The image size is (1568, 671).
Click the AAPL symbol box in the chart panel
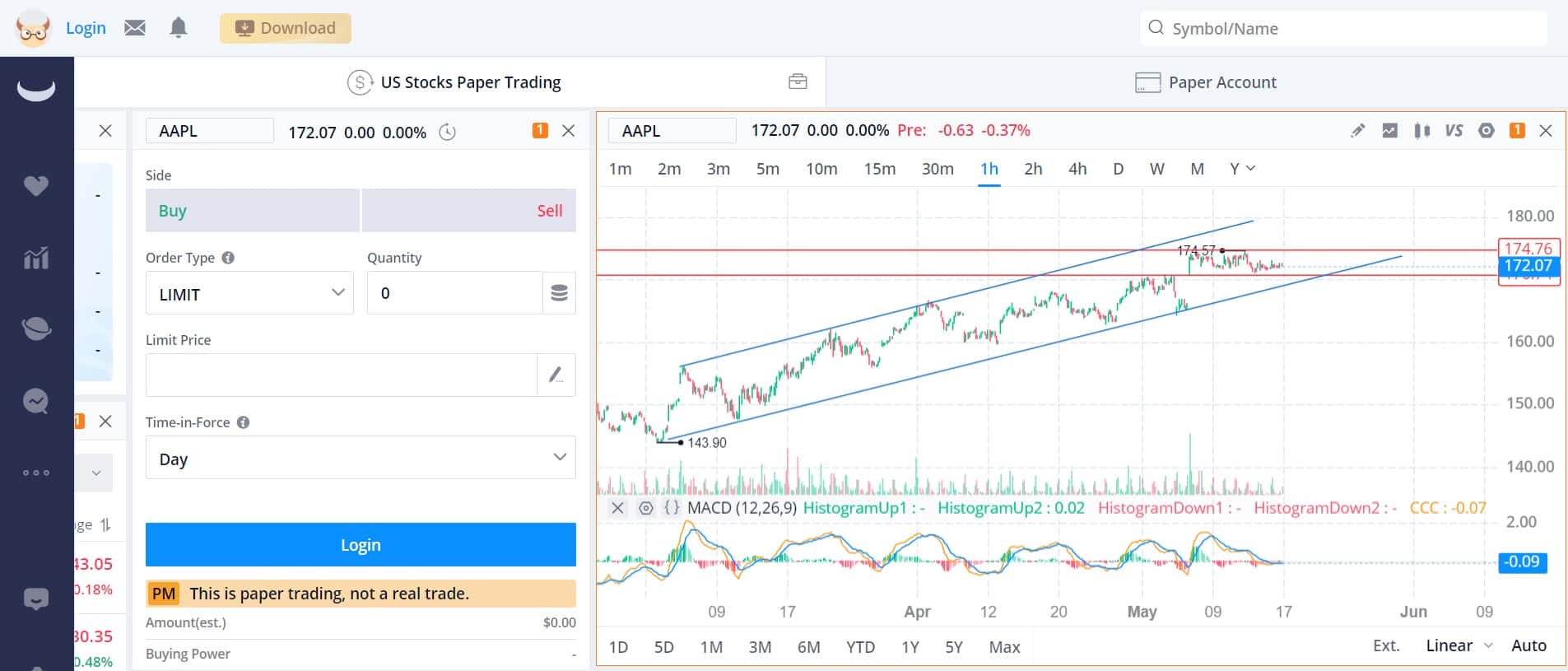point(672,131)
